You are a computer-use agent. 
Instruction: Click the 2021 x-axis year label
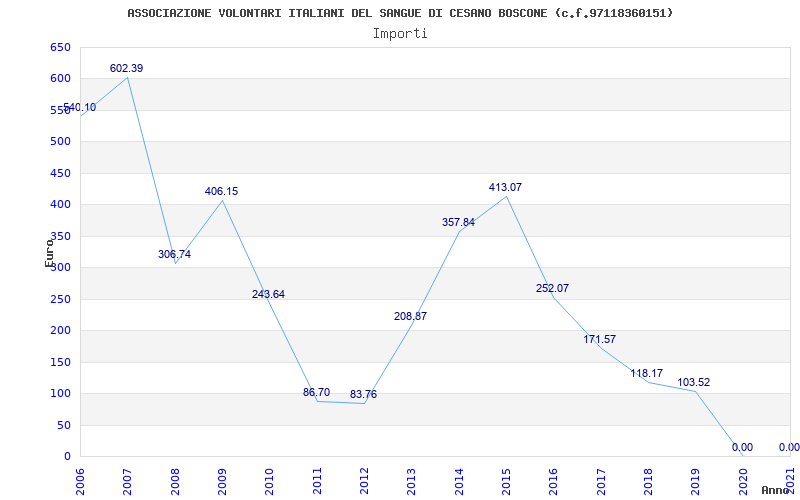(x=790, y=482)
